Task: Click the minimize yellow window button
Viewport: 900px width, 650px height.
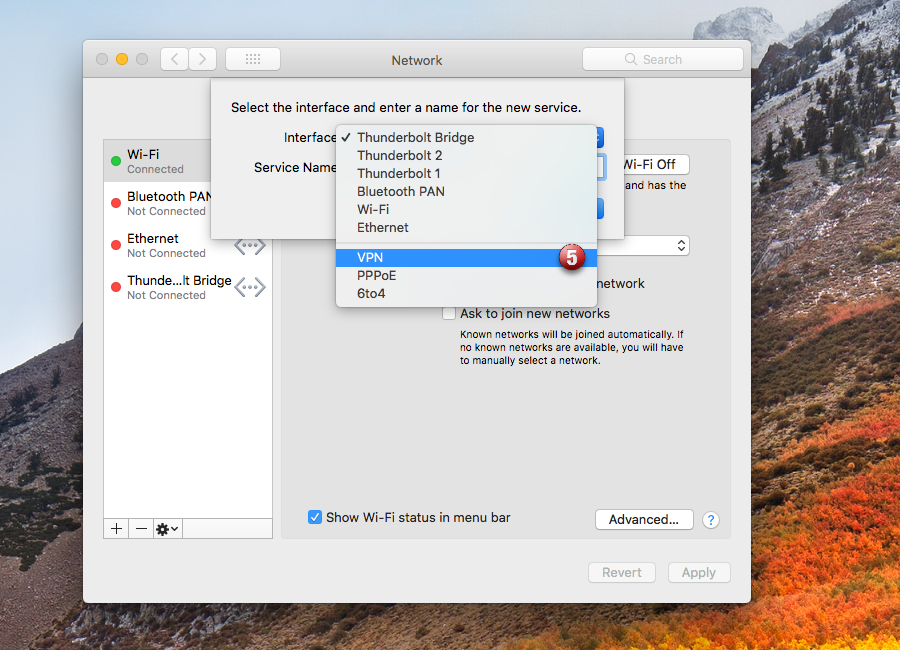Action: pyautogui.click(x=122, y=59)
